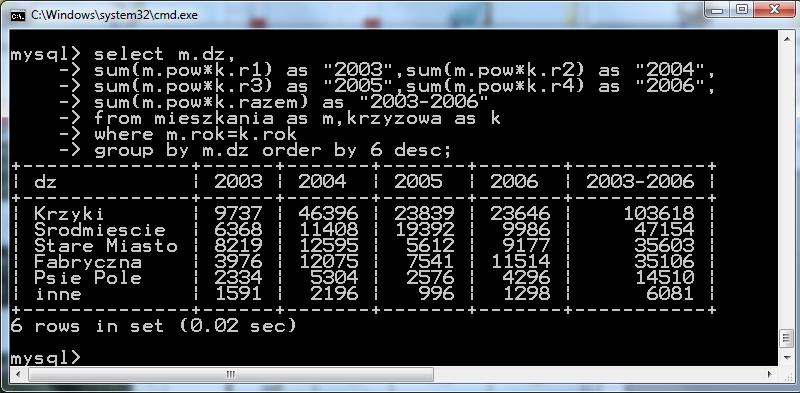Click the "6 rows in set (0.02 sec)" line
The height and width of the screenshot is (393, 800).
click(x=153, y=326)
